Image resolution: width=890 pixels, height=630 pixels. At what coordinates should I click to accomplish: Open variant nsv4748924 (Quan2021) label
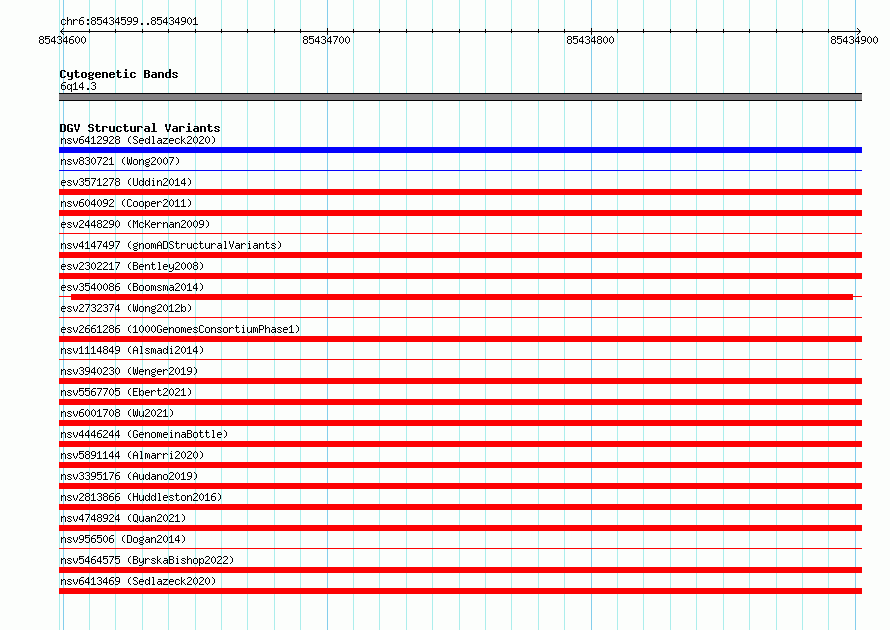pyautogui.click(x=123, y=518)
